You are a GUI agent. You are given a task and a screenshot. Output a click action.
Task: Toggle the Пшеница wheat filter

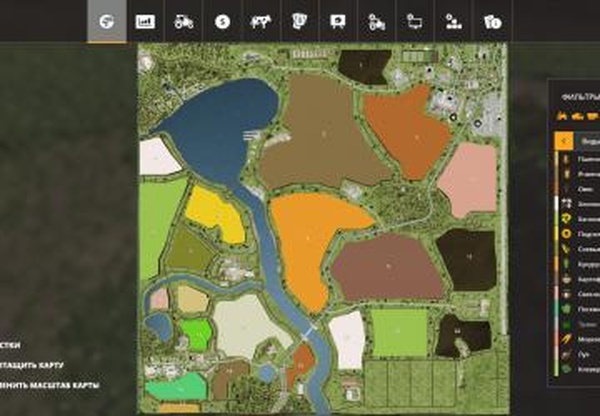coord(578,159)
